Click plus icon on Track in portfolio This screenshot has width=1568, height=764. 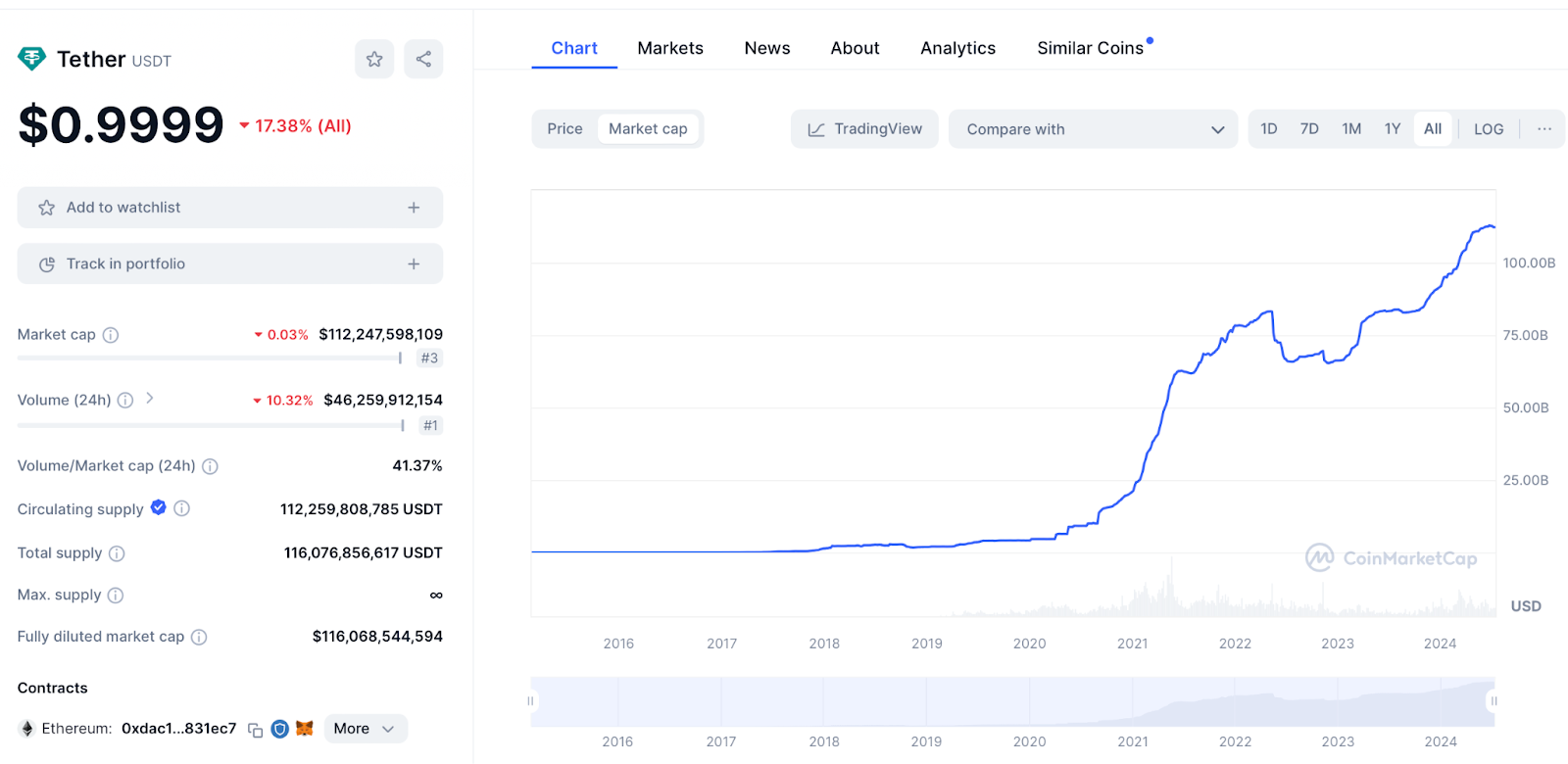414,263
